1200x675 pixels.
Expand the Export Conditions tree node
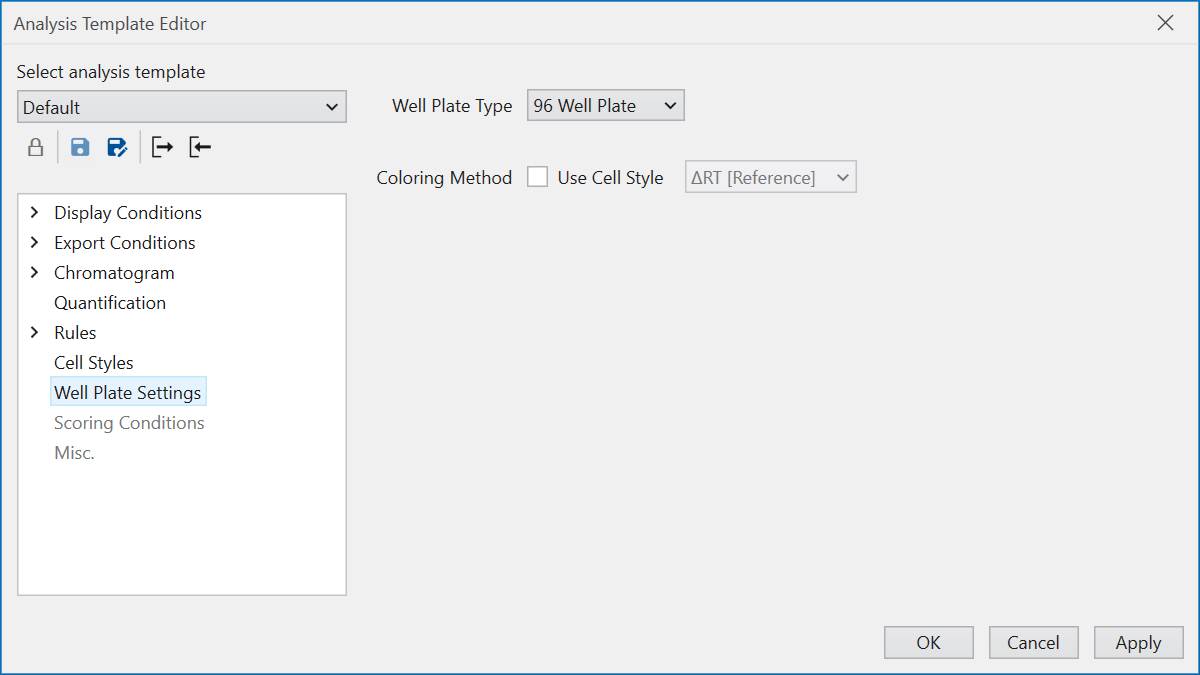[x=35, y=243]
